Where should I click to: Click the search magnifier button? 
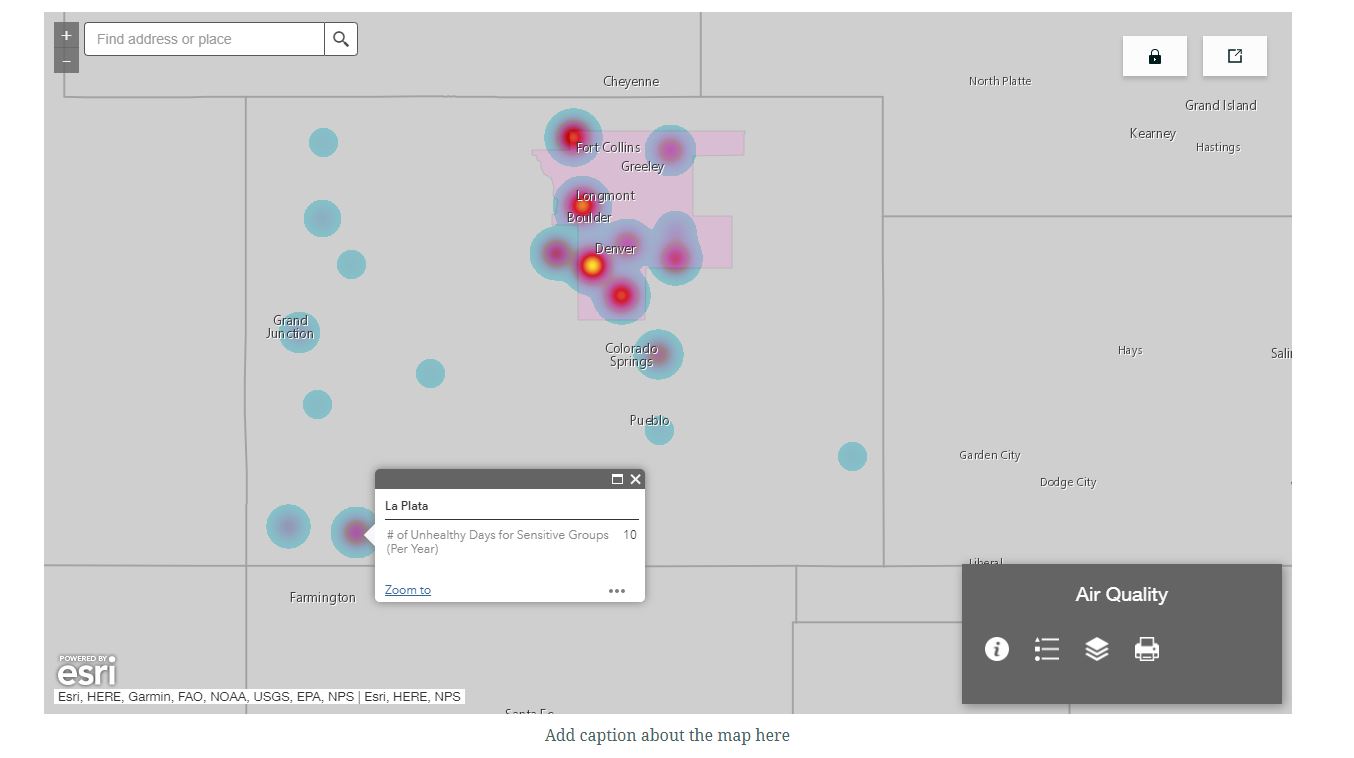tap(341, 39)
